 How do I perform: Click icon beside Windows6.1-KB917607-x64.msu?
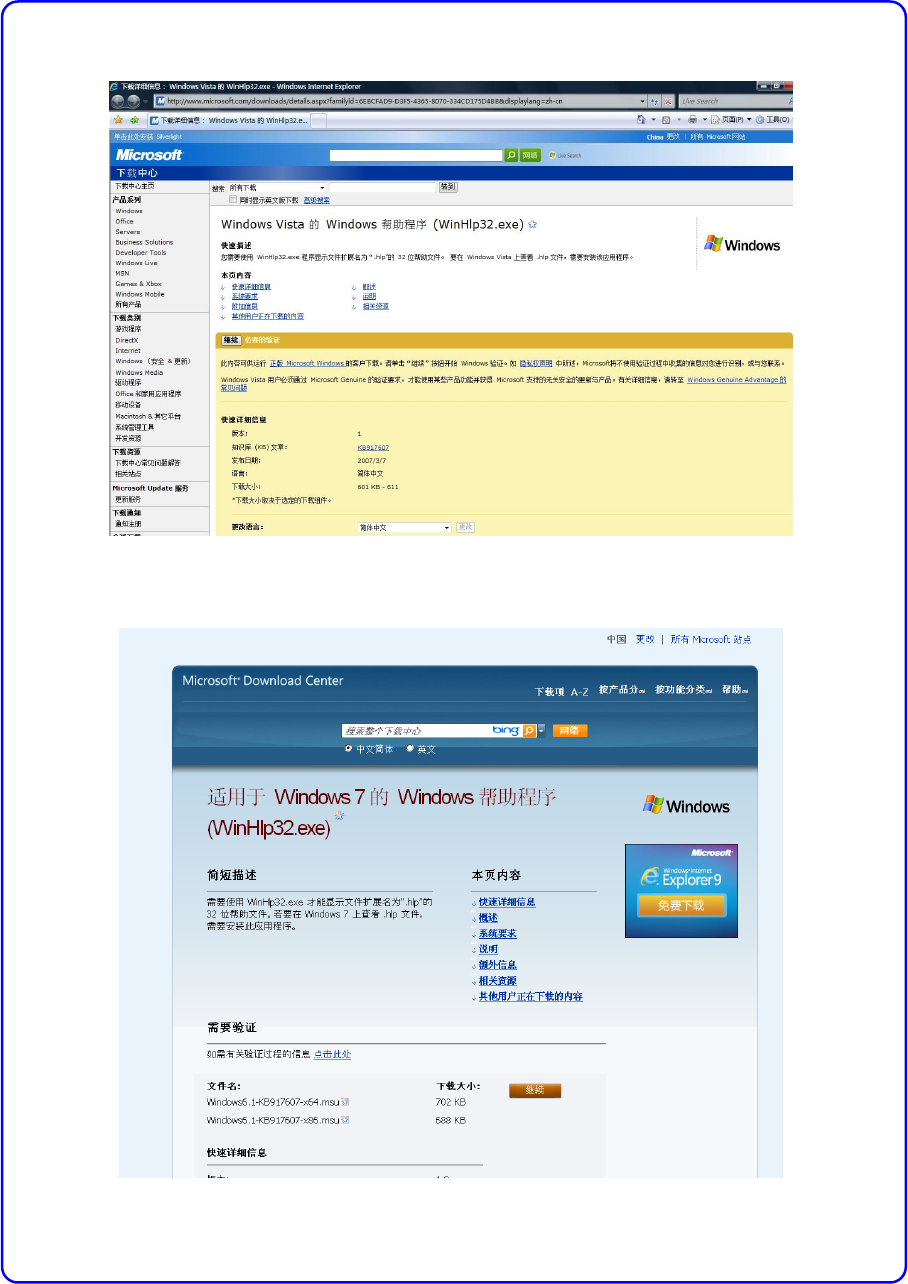[x=345, y=1102]
